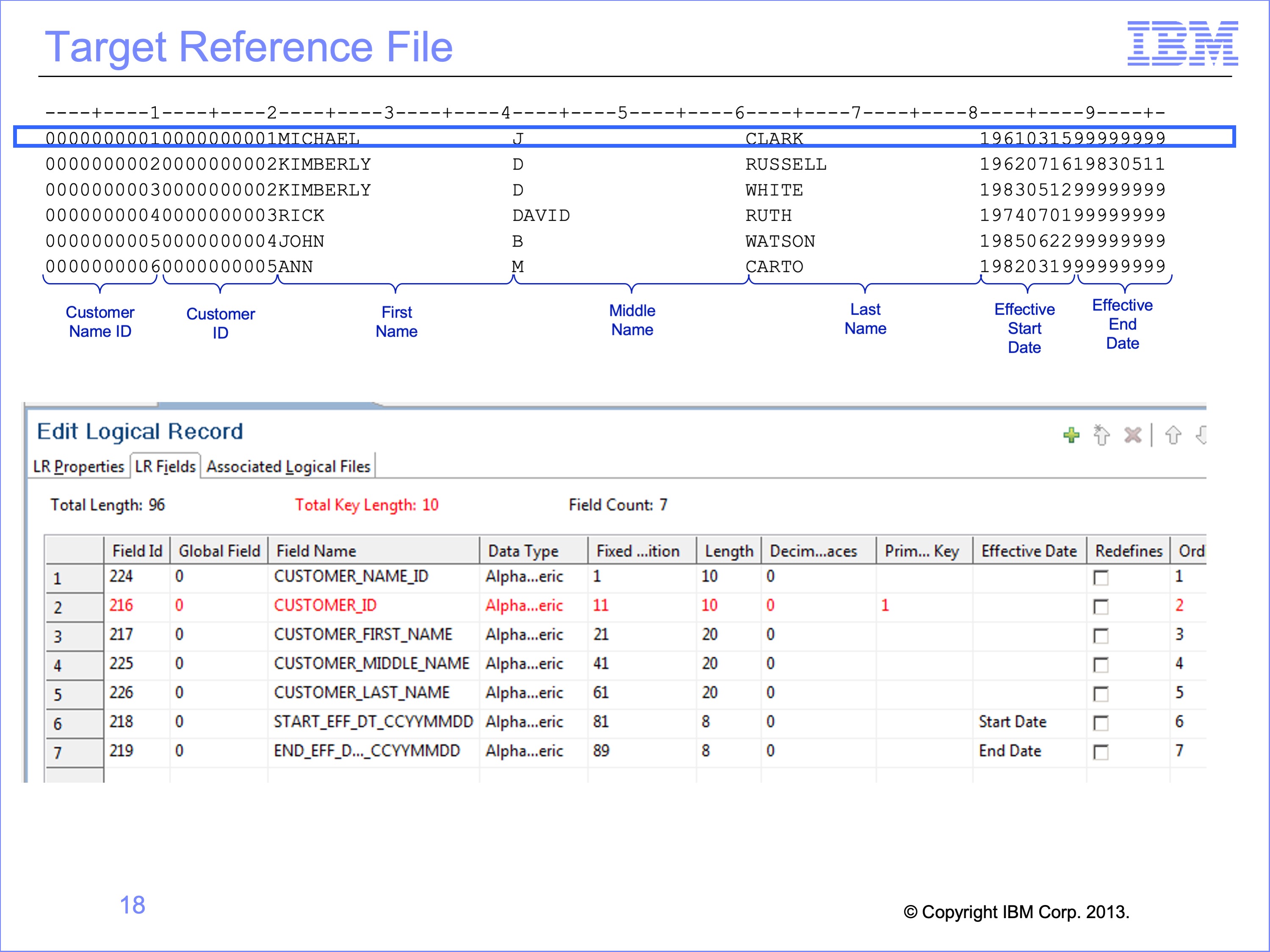The image size is (1270, 952).
Task: Click the IBM logo
Action: coord(1183,43)
